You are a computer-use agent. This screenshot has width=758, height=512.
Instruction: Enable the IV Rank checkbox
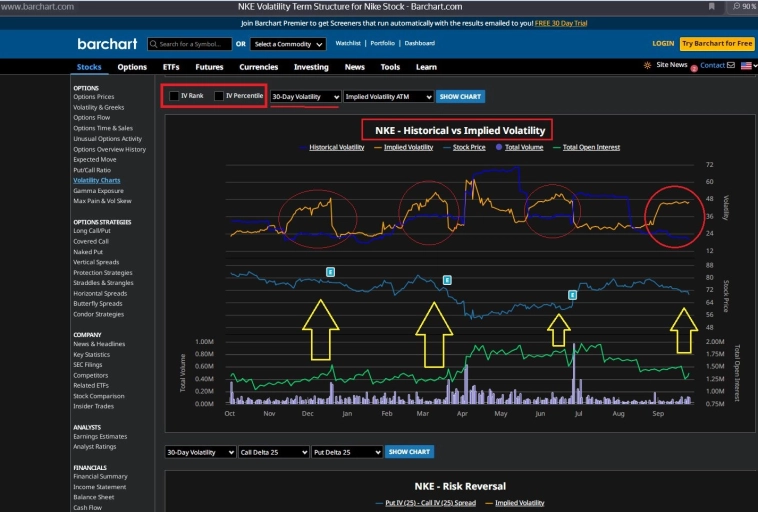174,96
